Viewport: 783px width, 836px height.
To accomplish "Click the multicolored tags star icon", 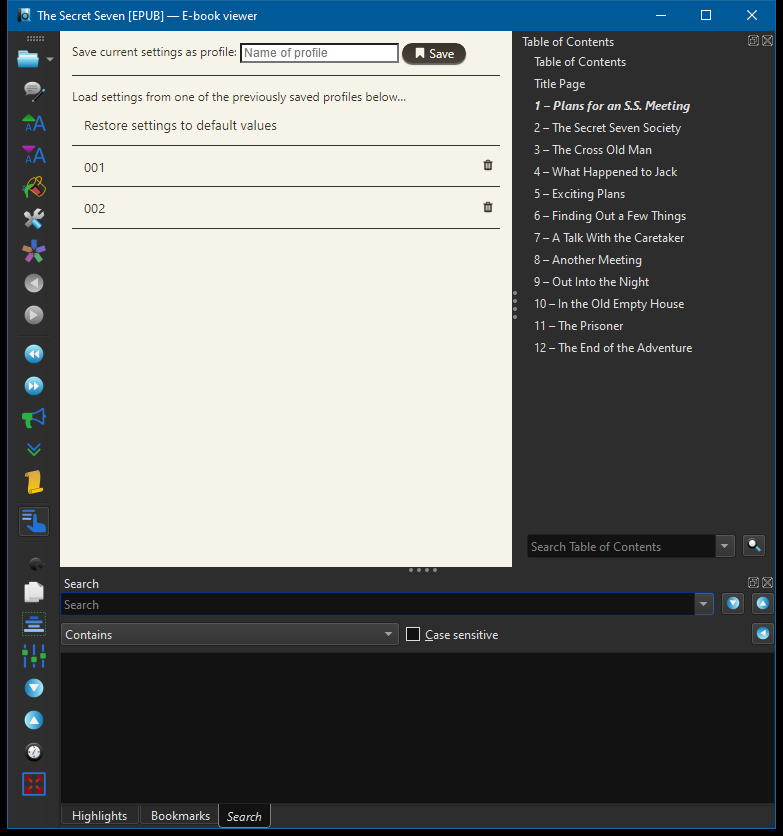I will click(34, 251).
